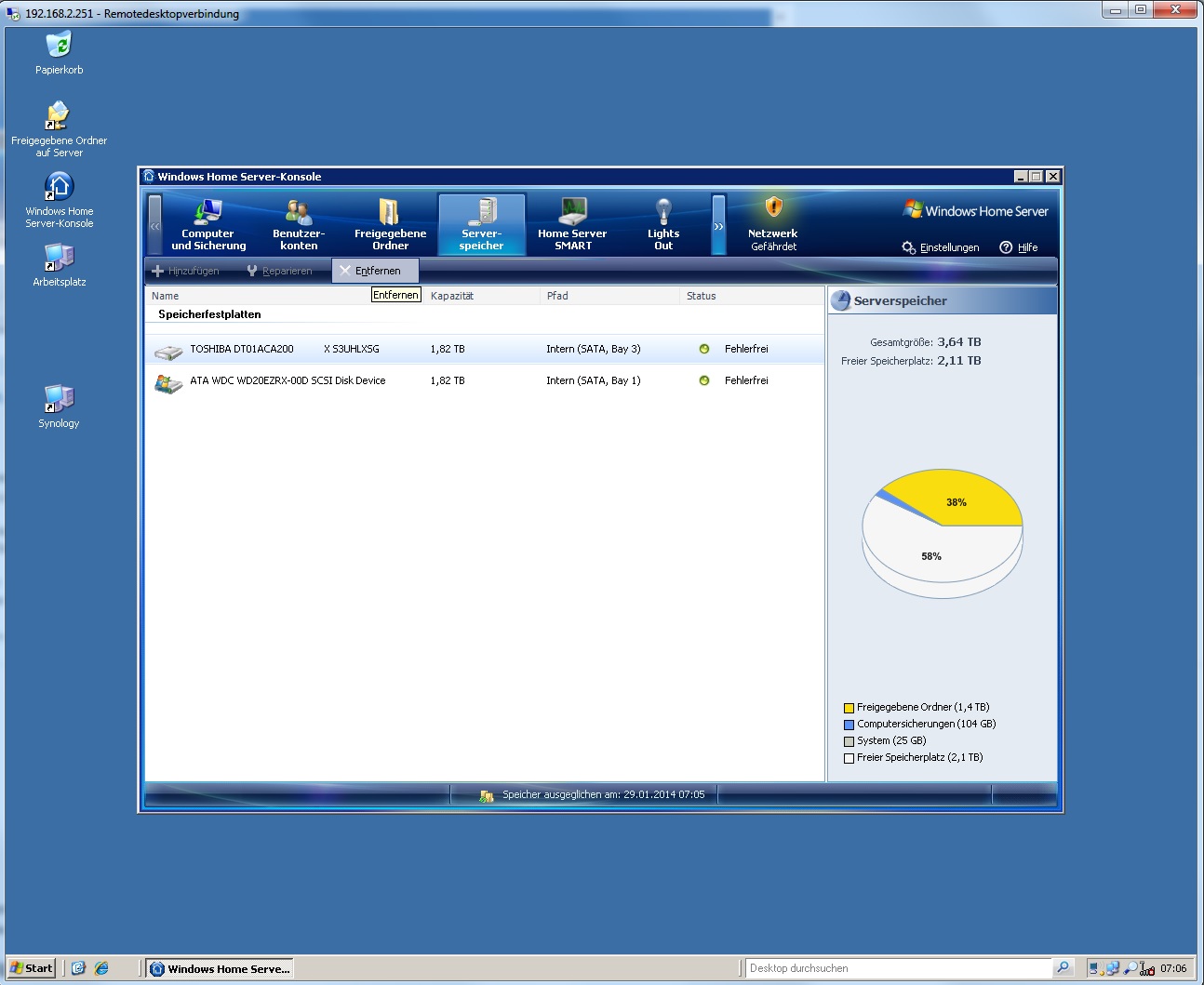Image resolution: width=1204 pixels, height=985 pixels.
Task: Show more tabs with right chevron
Action: (718, 224)
